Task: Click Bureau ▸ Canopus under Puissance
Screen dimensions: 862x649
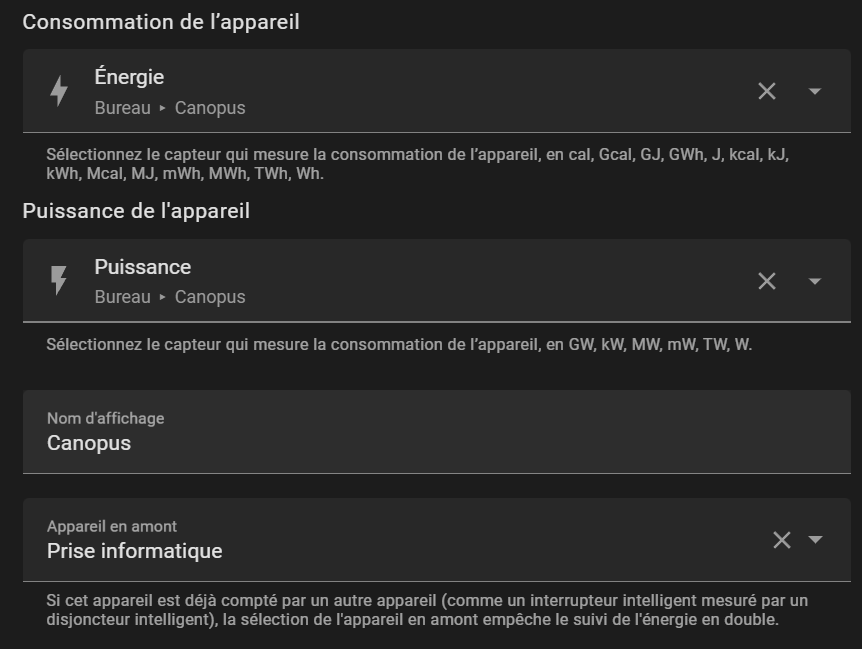Action: pyautogui.click(x=170, y=297)
